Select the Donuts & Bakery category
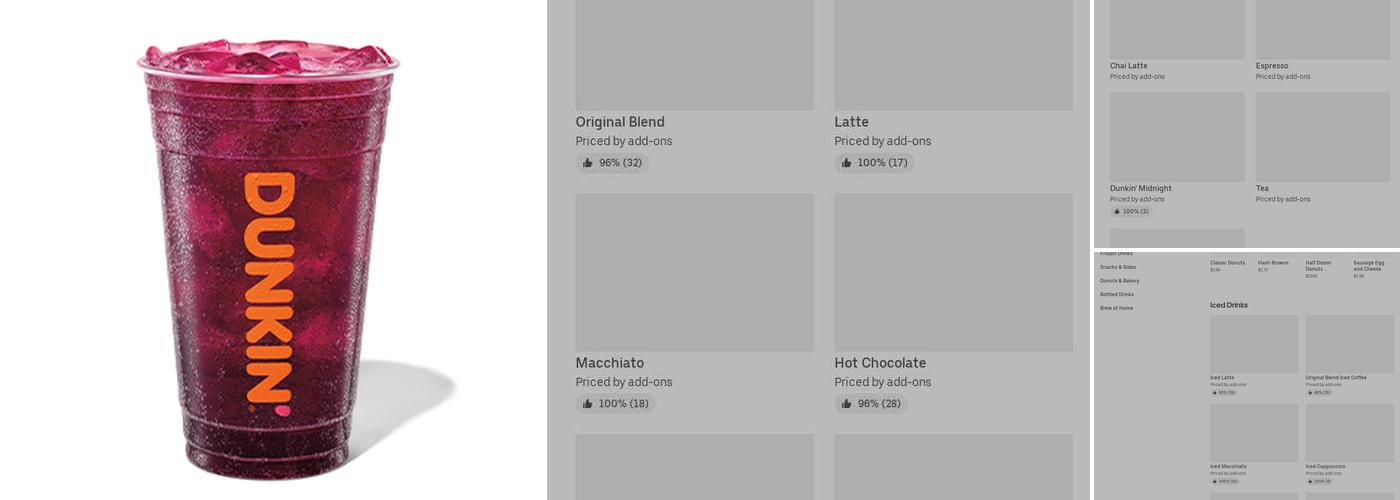The image size is (1400, 500). coord(1120,281)
